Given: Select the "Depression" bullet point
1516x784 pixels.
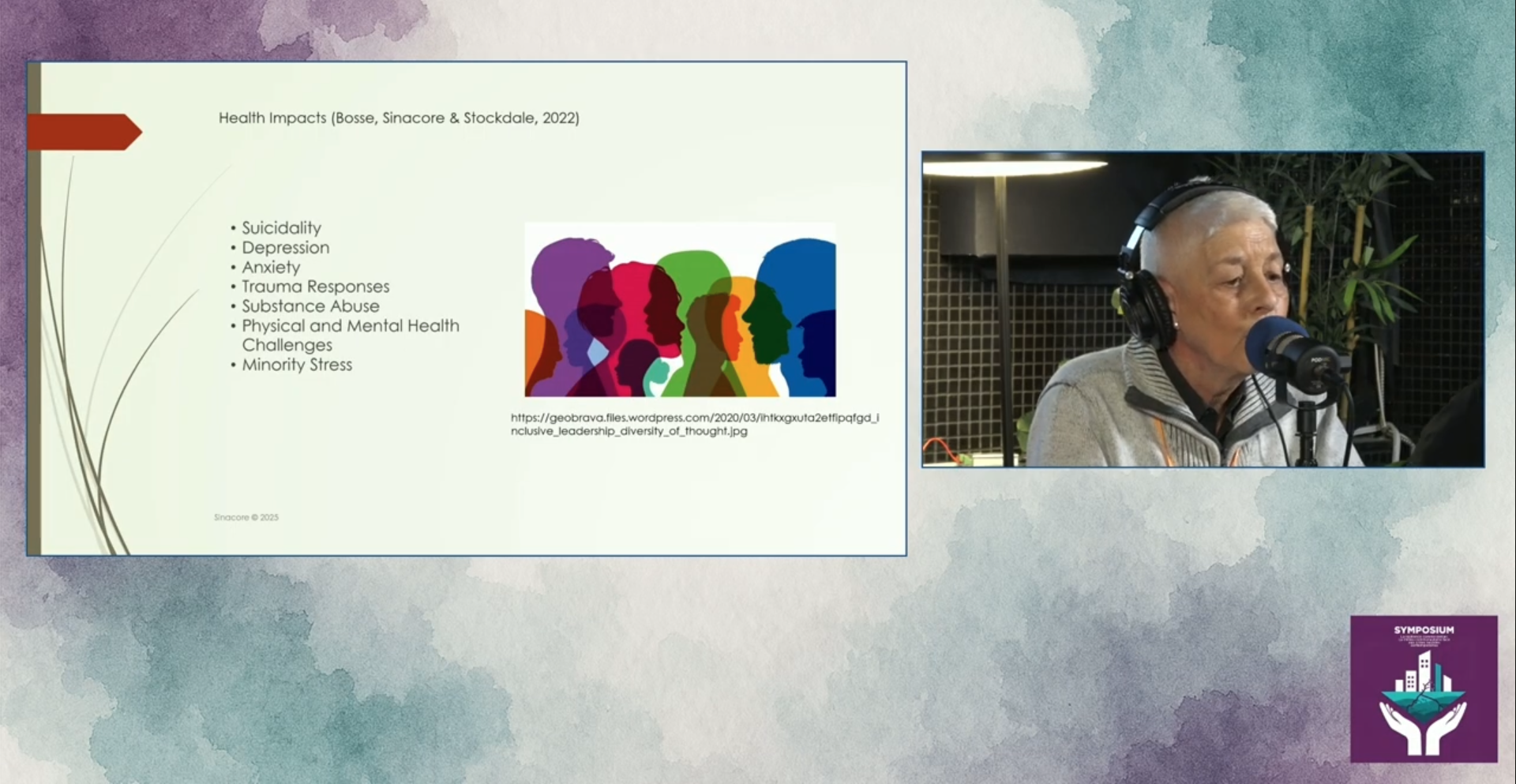Looking at the screenshot, I should (x=285, y=248).
